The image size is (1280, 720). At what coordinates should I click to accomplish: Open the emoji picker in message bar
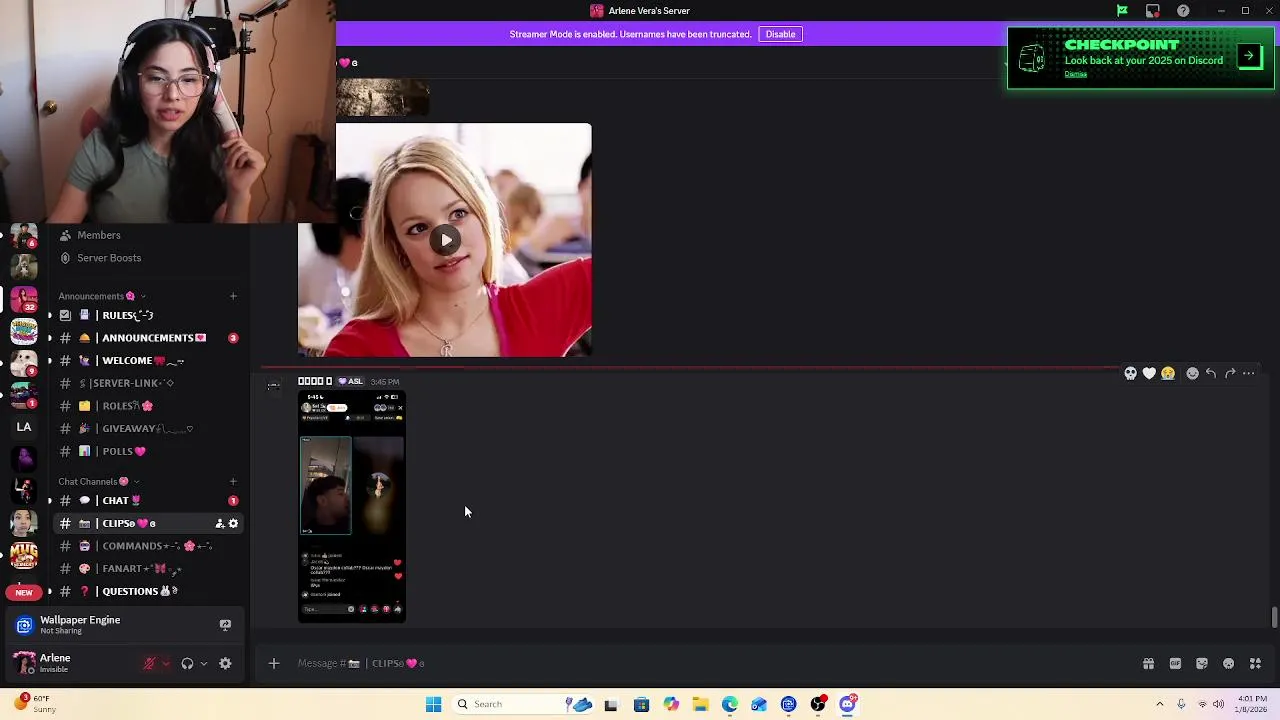1228,663
